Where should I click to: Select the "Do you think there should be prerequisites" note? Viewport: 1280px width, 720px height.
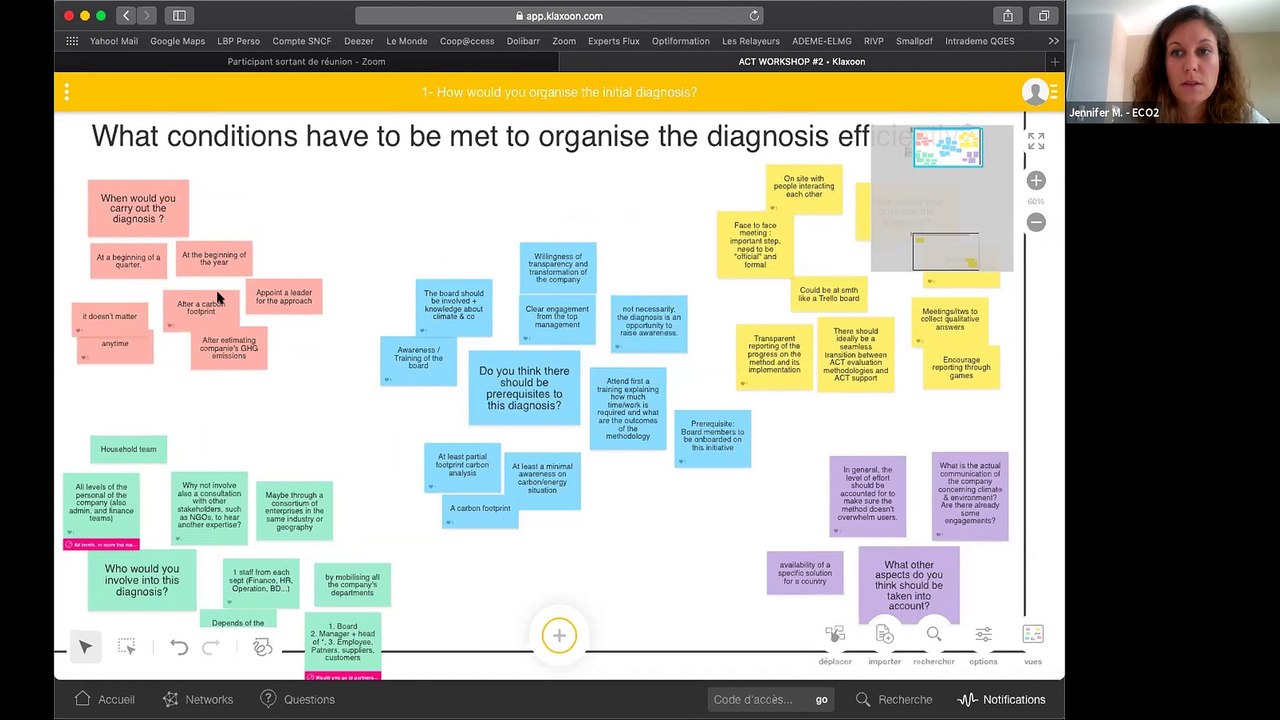point(524,388)
